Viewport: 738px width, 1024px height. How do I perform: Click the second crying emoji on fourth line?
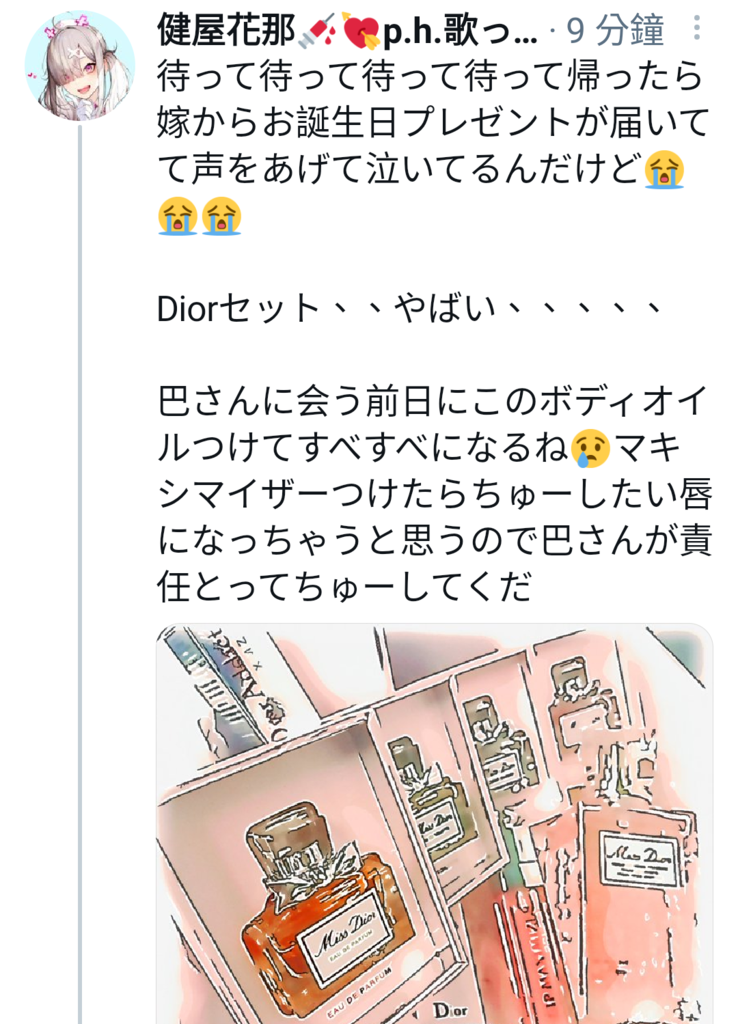click(x=221, y=216)
